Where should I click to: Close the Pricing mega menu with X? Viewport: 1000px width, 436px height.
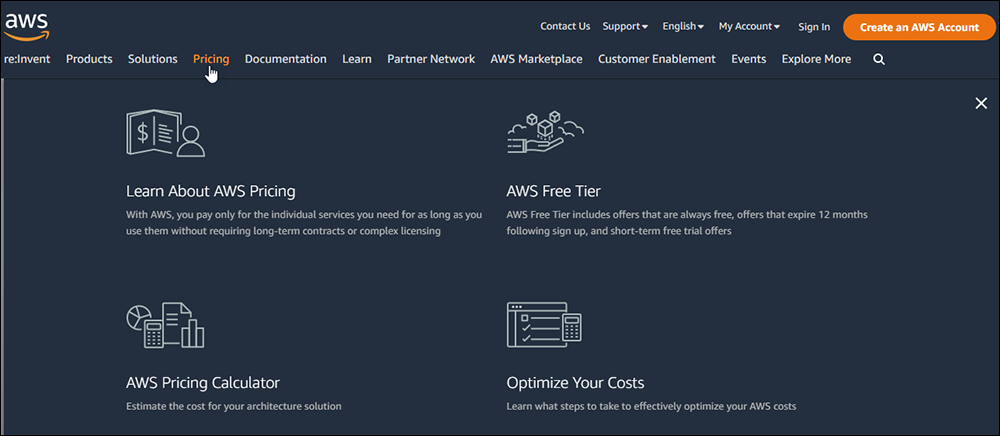tap(981, 103)
